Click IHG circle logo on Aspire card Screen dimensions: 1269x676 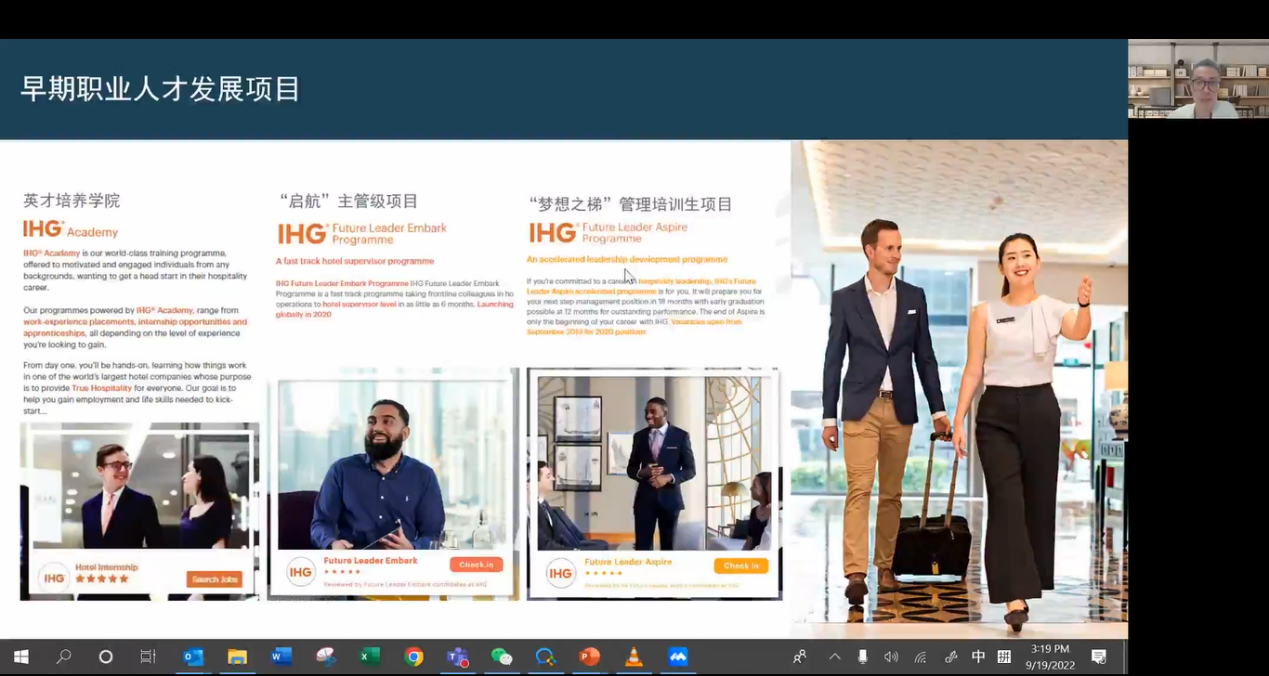(x=561, y=573)
